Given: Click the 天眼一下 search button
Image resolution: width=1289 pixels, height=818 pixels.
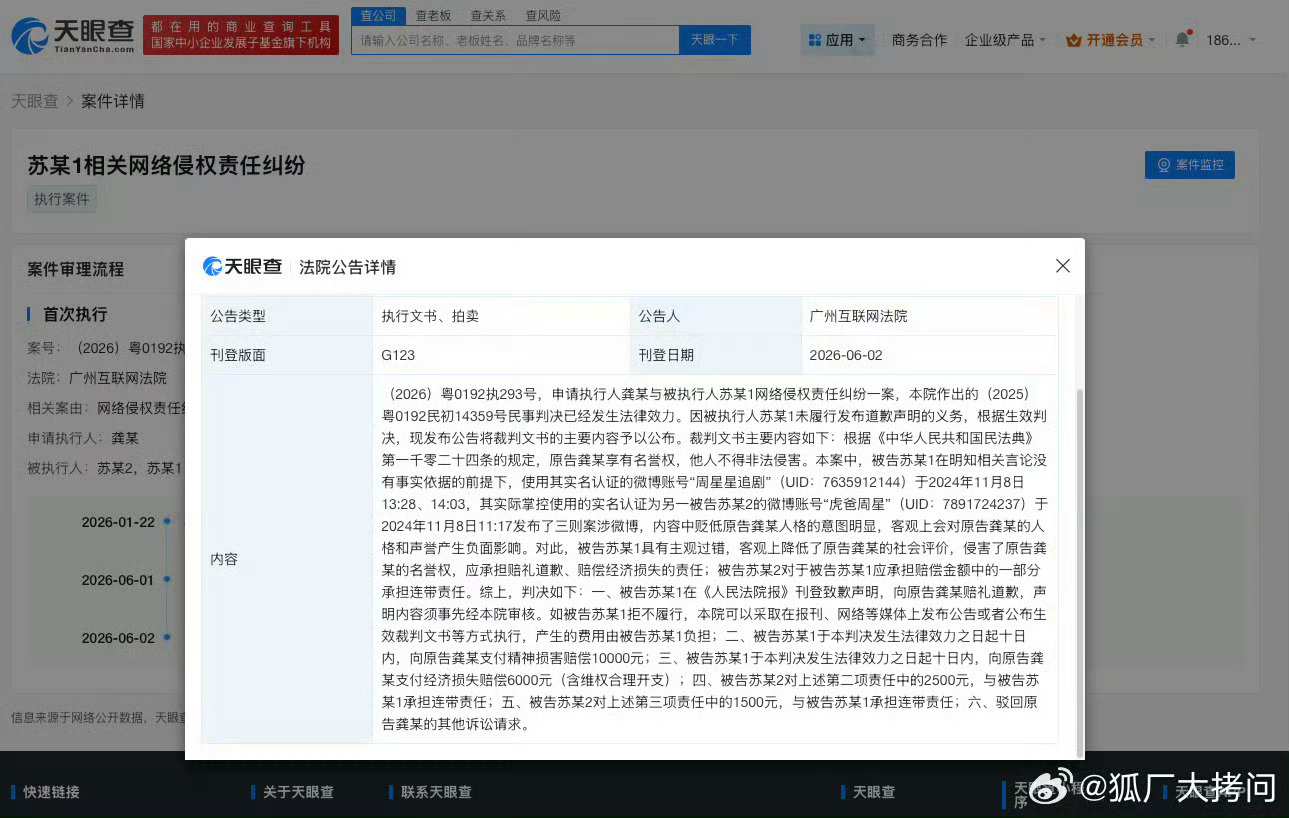Looking at the screenshot, I should [x=715, y=40].
